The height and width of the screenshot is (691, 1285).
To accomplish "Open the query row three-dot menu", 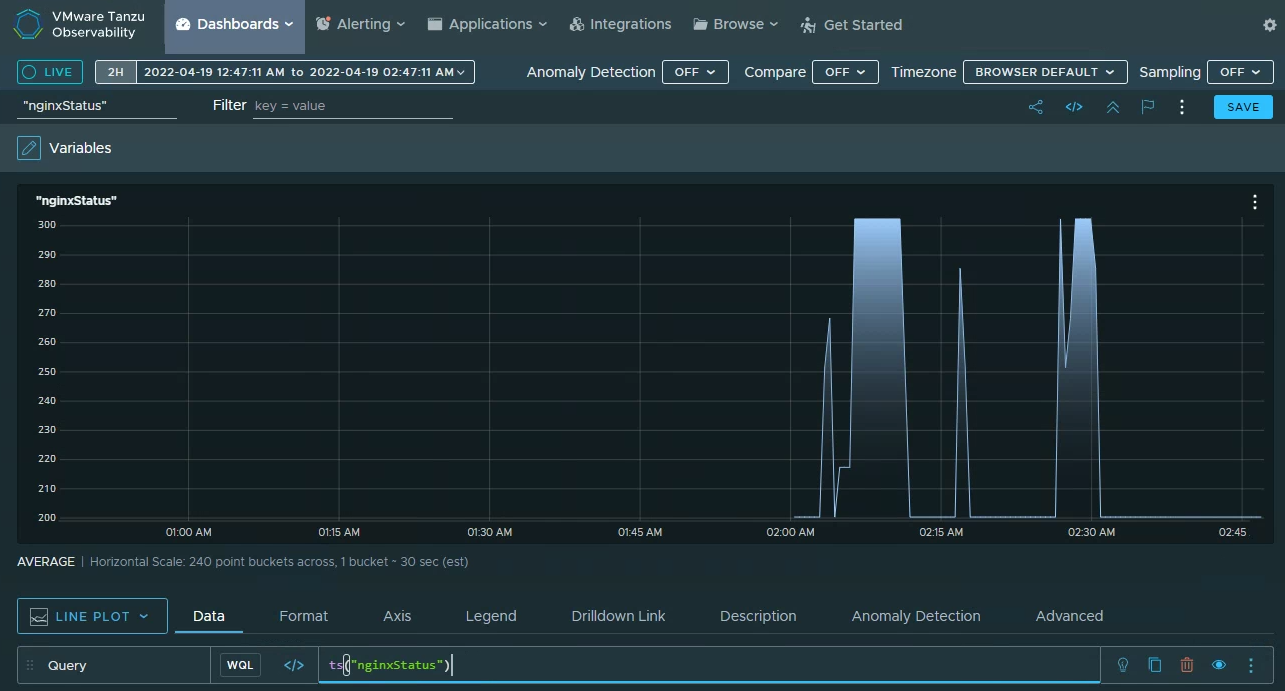I will 1251,665.
